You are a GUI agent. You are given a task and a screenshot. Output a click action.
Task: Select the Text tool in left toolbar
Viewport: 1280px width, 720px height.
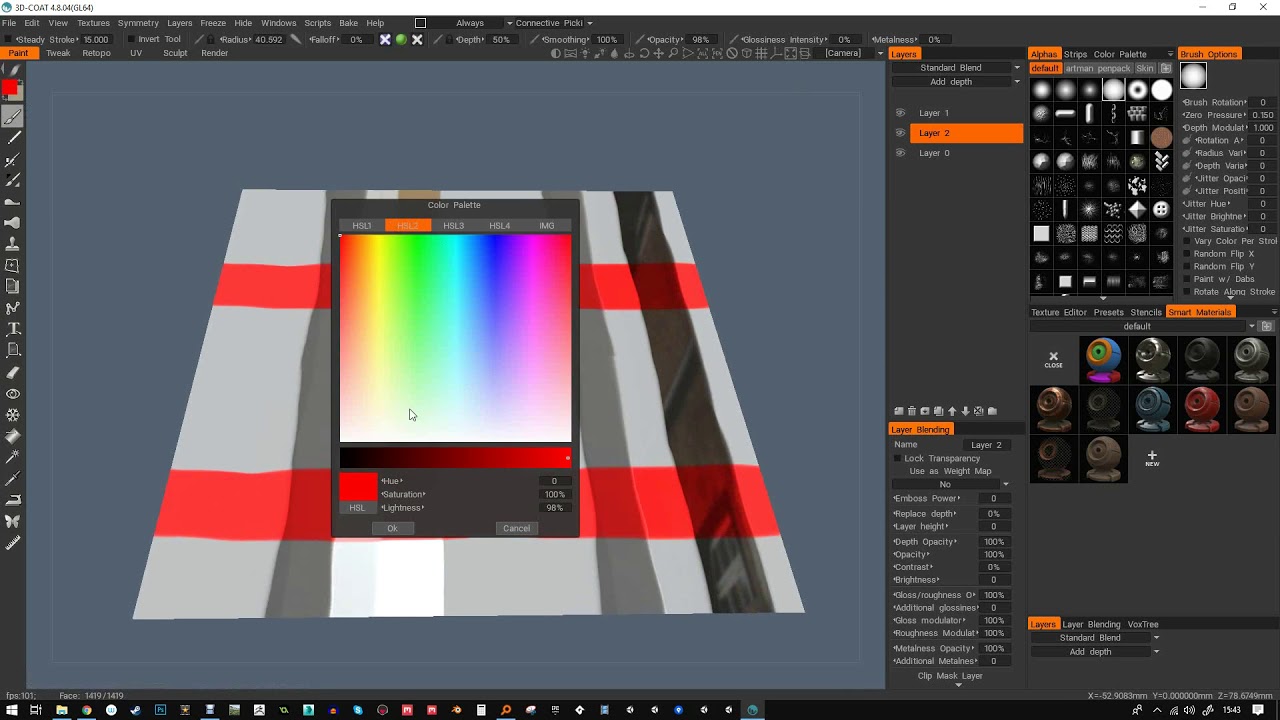pyautogui.click(x=13, y=329)
